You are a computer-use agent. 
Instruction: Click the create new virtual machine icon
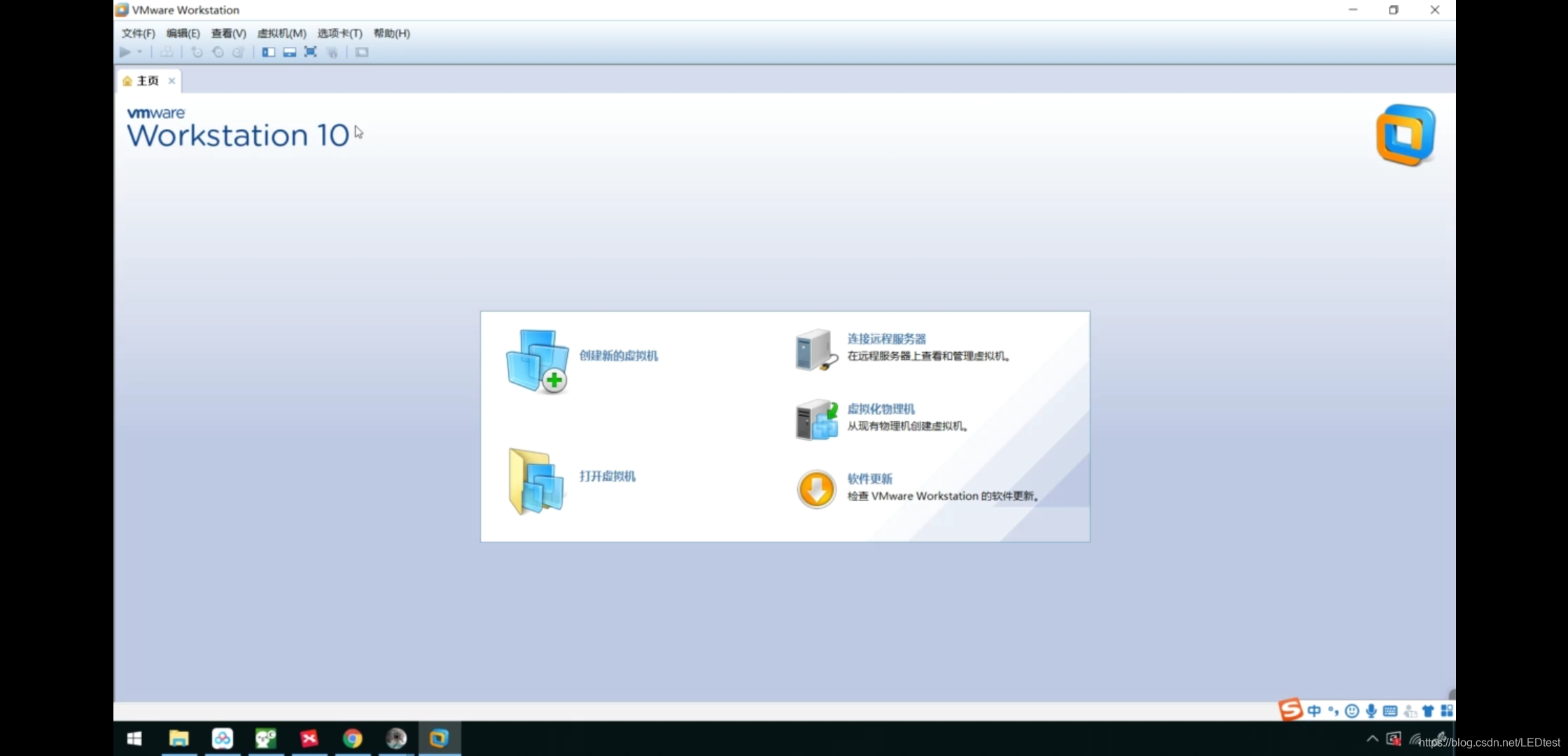click(538, 361)
